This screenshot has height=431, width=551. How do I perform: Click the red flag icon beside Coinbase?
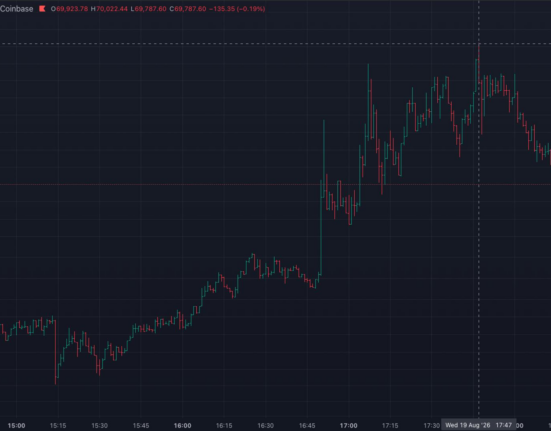click(42, 9)
